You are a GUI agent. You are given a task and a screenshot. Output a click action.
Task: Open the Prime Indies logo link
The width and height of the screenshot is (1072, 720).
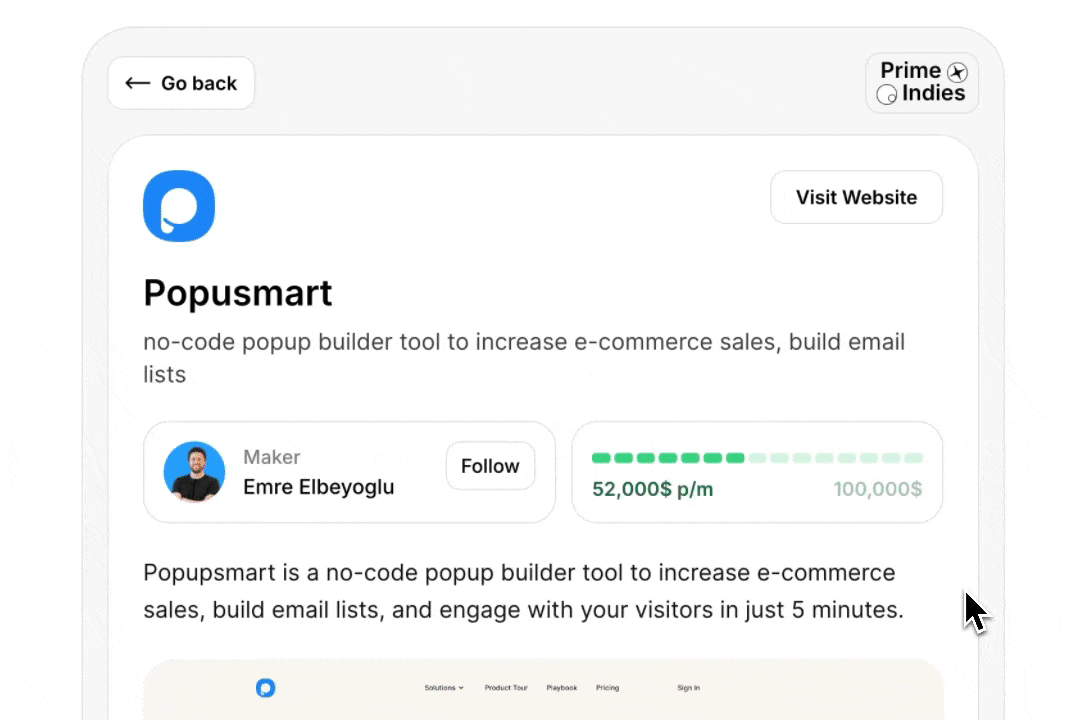point(922,83)
